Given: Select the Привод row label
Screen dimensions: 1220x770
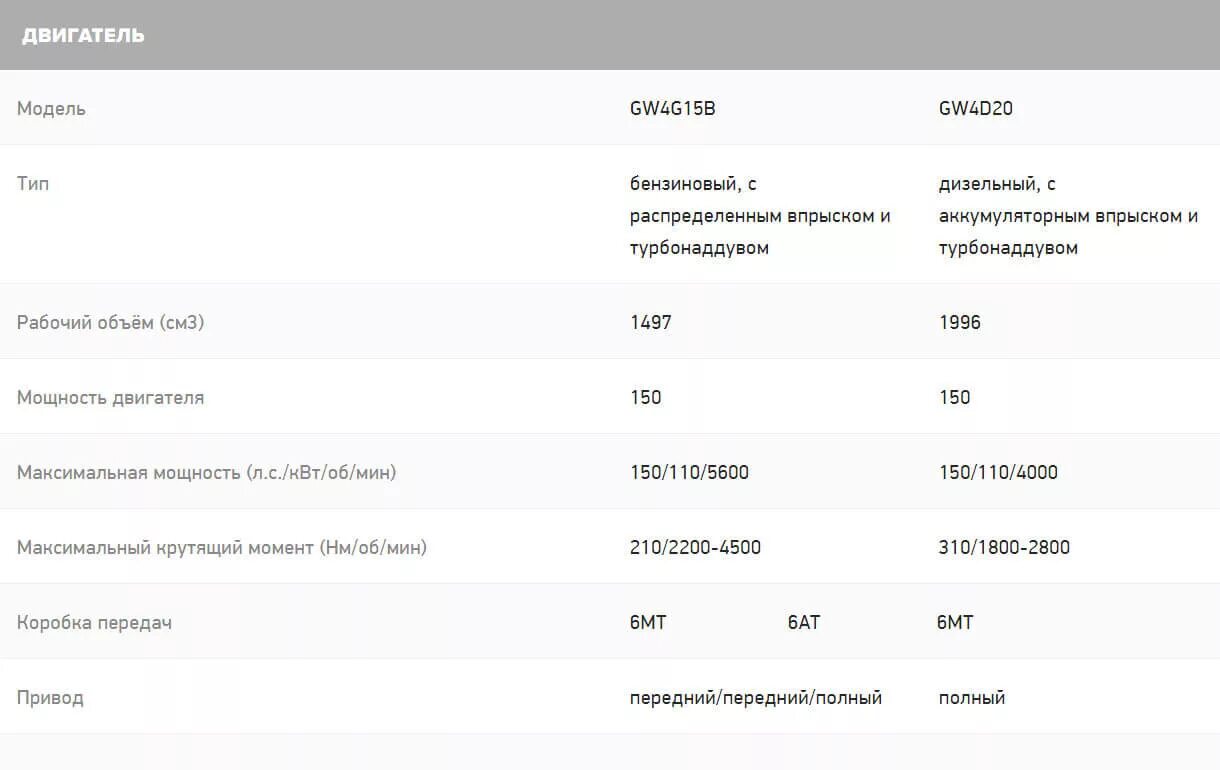Looking at the screenshot, I should [50, 698].
